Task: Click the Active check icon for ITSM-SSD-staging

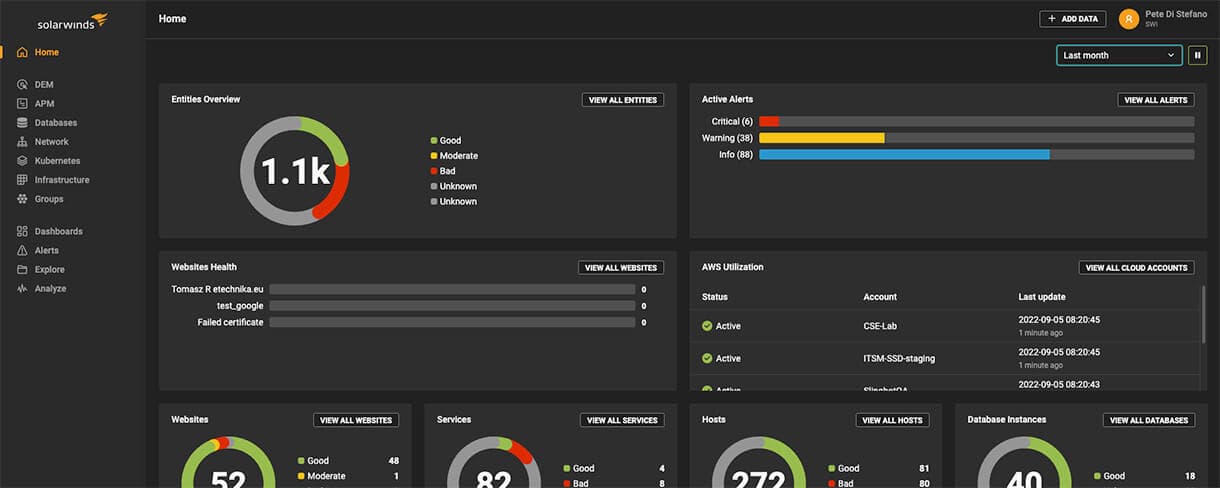Action: pyautogui.click(x=707, y=358)
